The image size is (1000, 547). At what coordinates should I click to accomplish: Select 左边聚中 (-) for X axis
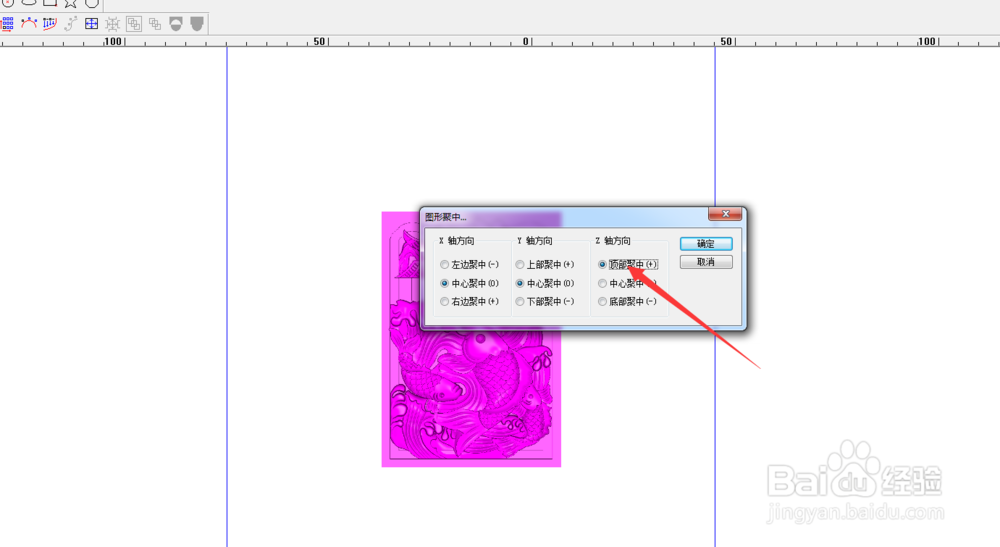tap(469, 265)
